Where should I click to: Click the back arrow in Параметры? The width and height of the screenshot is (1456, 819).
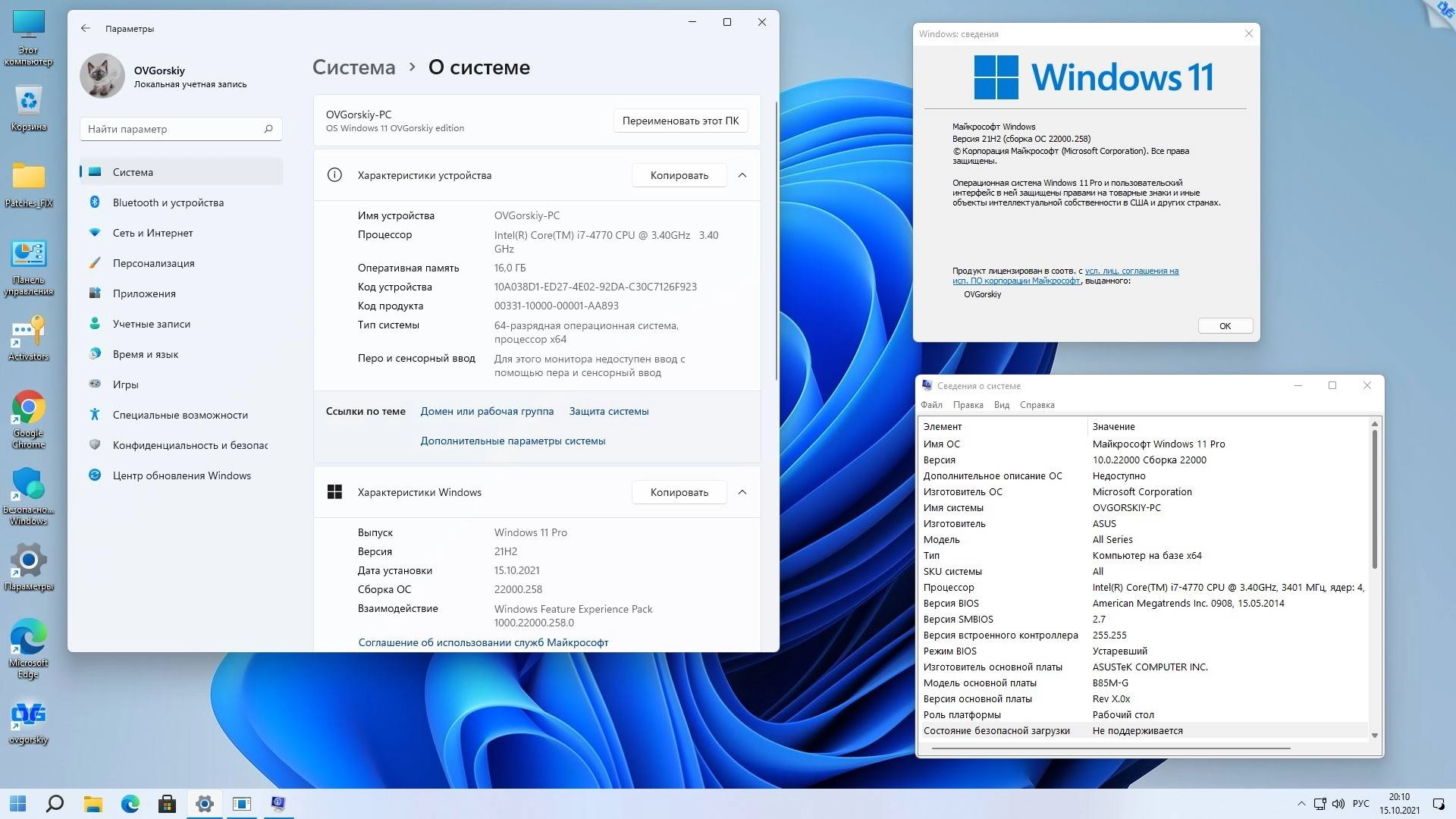tap(86, 29)
